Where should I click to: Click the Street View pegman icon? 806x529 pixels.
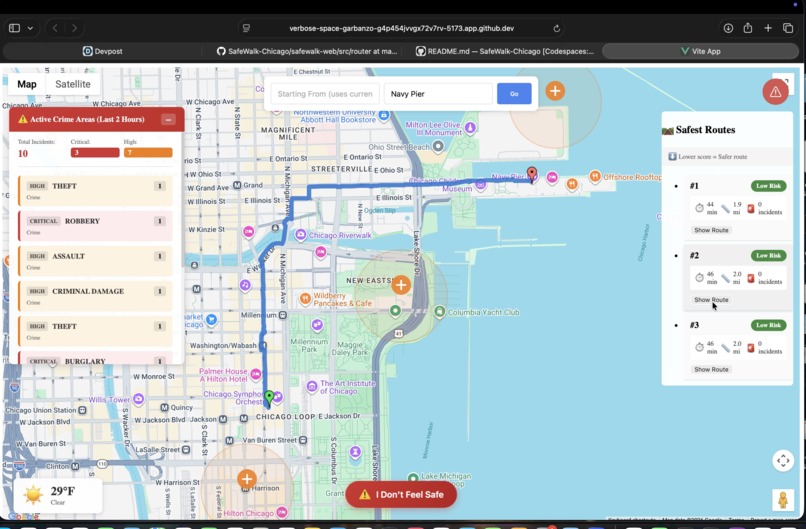(783, 500)
